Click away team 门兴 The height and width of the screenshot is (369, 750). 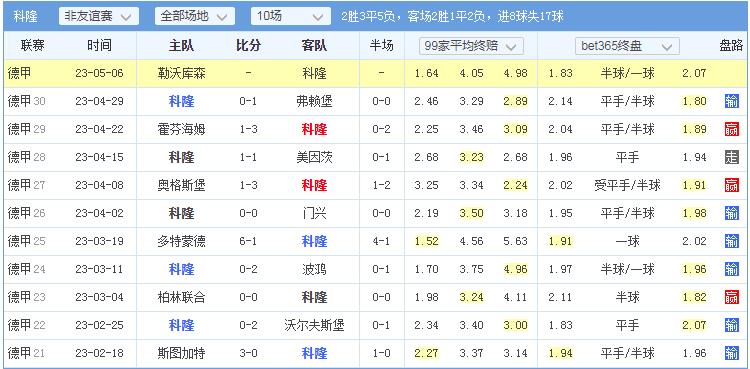pos(314,213)
